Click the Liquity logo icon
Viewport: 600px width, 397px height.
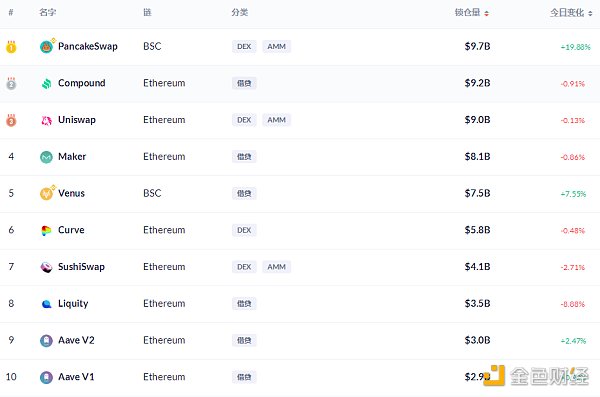[46, 304]
